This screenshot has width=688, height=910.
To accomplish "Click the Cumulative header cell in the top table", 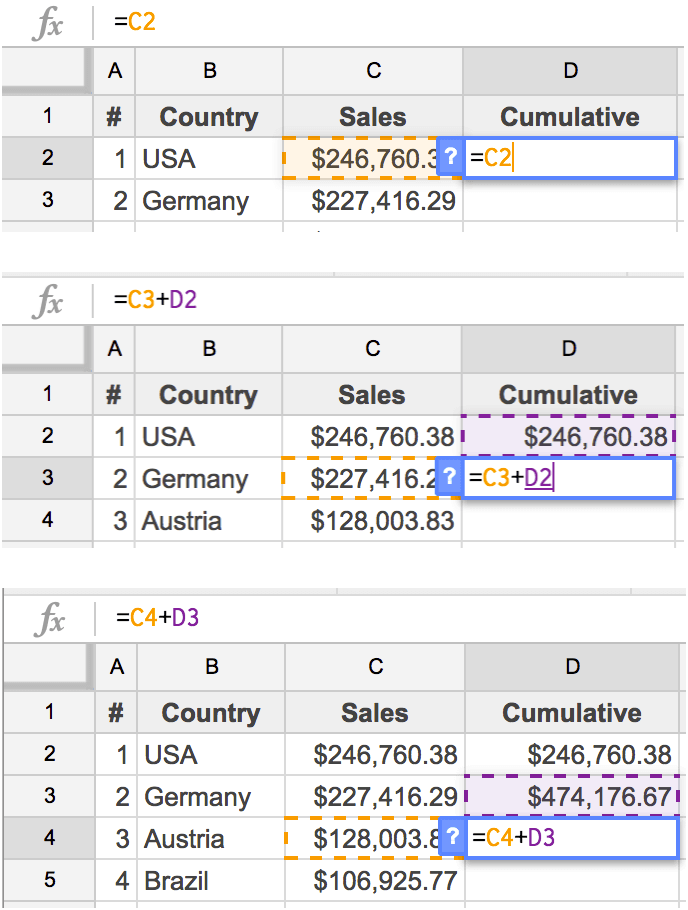I will 570,117.
